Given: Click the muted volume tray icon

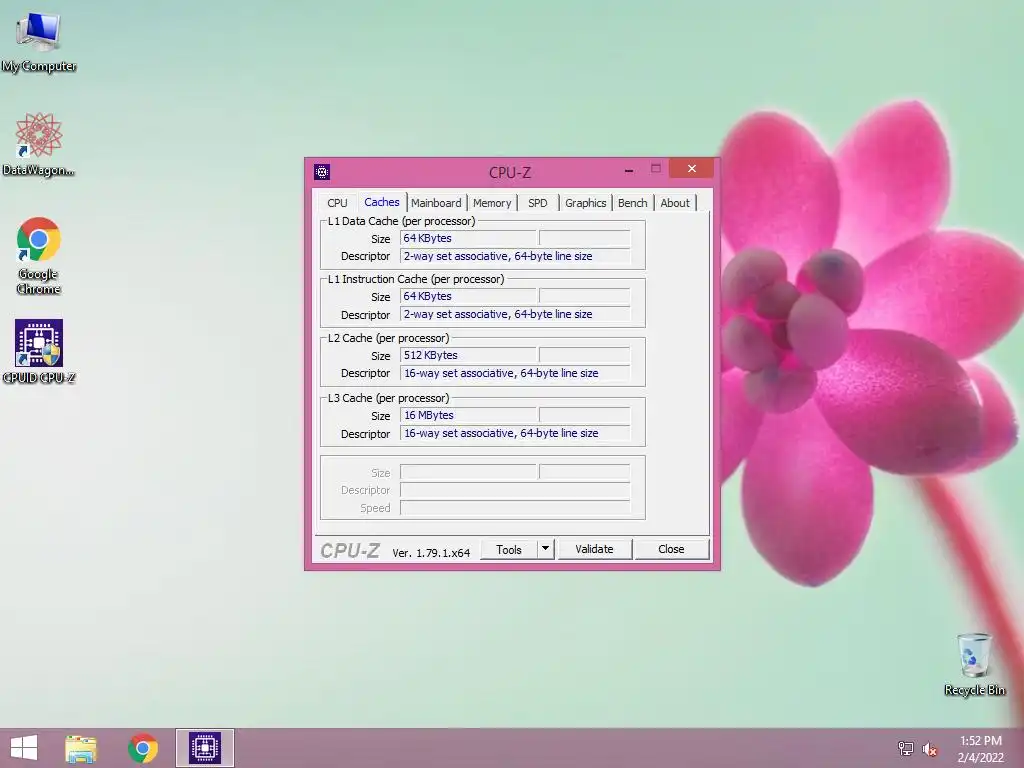Looking at the screenshot, I should coord(930,749).
